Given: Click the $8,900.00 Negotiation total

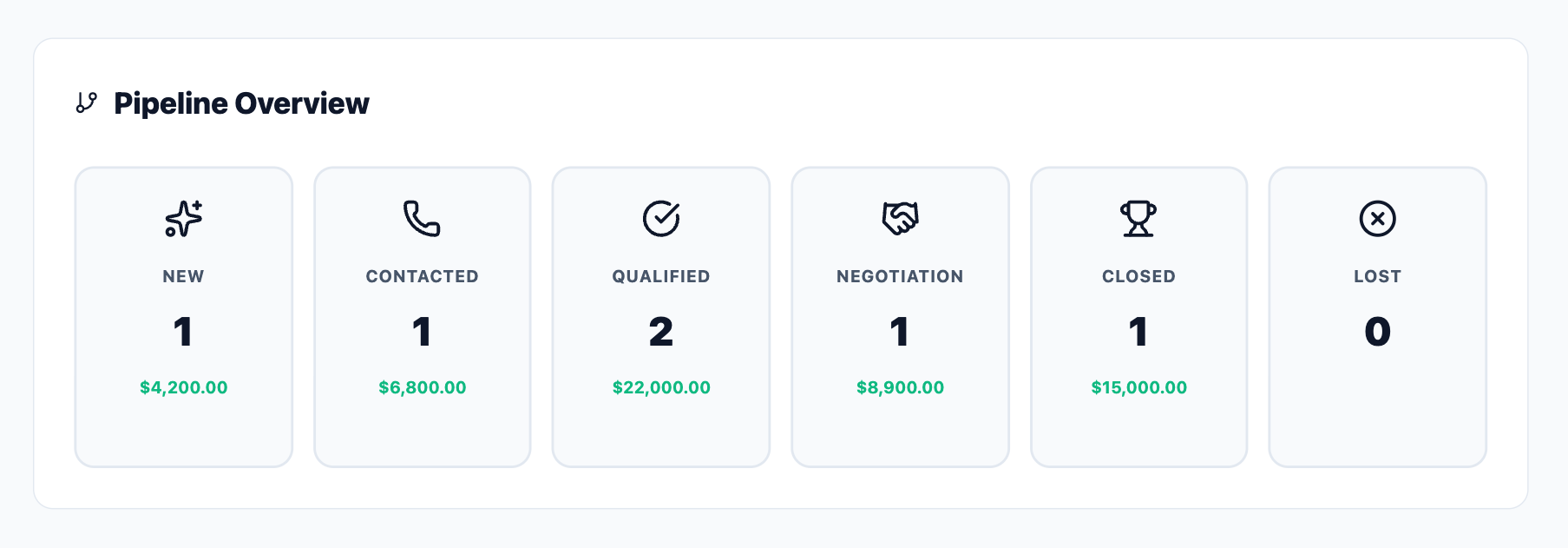Looking at the screenshot, I should [x=900, y=387].
